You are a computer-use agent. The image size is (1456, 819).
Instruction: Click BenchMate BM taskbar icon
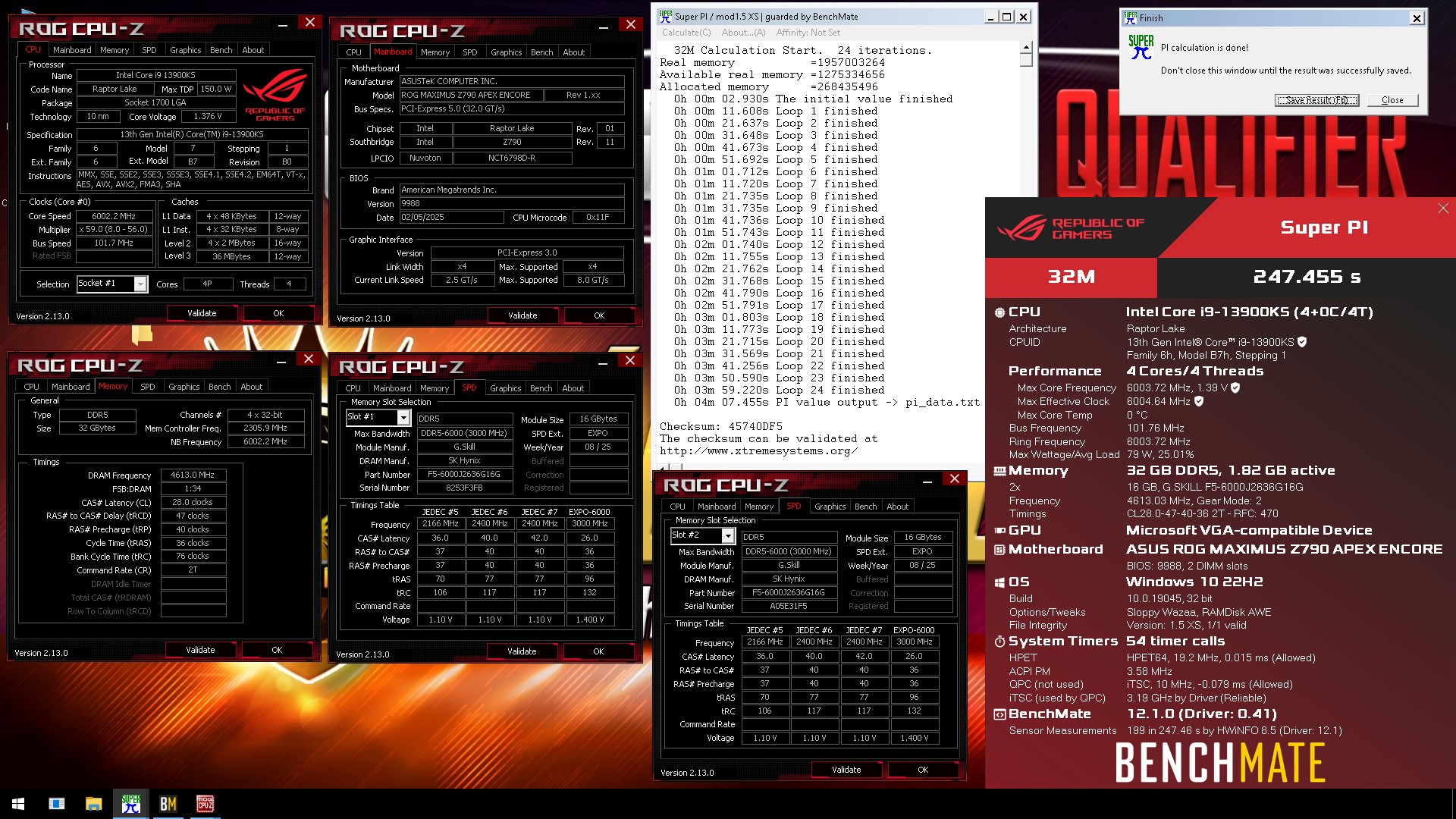(168, 804)
